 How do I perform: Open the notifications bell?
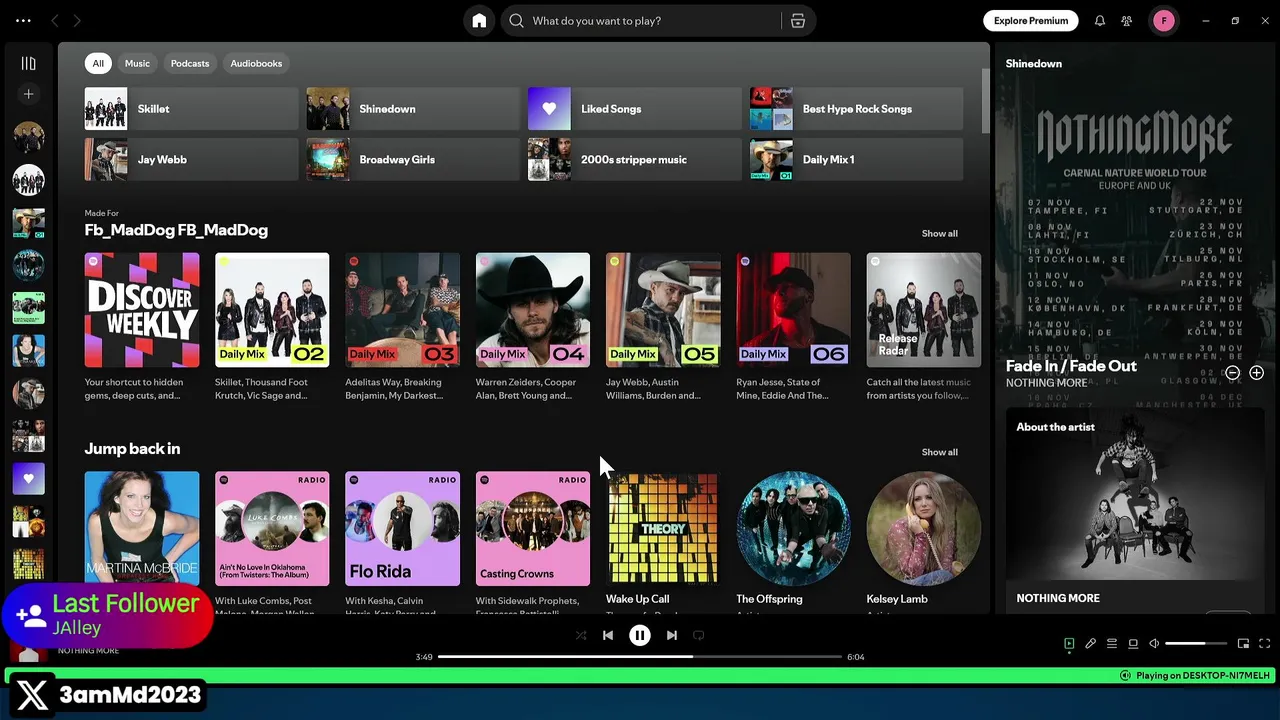click(1100, 21)
